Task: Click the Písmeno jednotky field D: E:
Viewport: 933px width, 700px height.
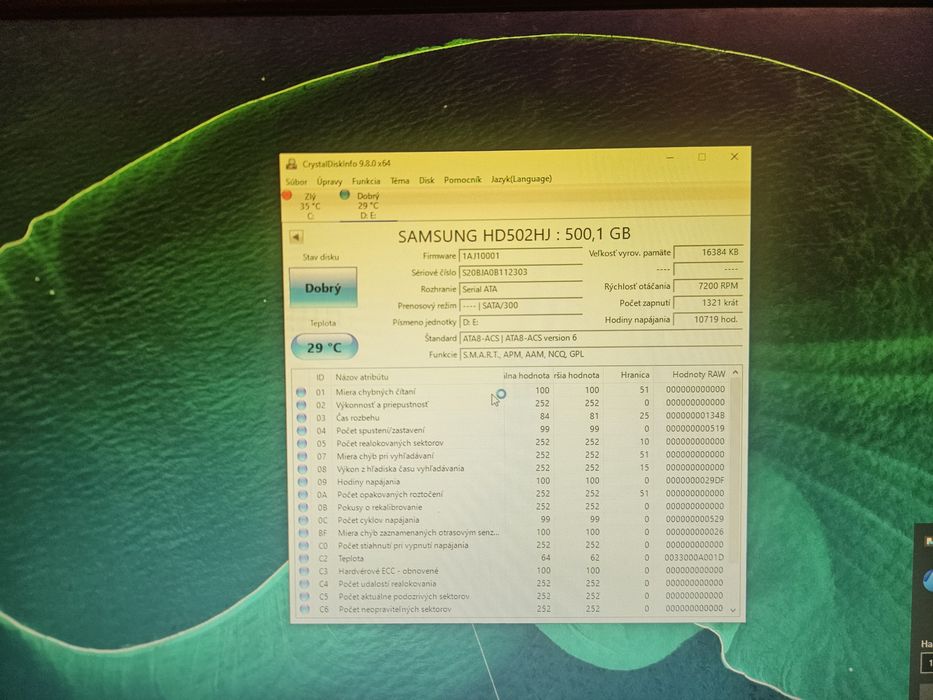Action: coord(520,322)
